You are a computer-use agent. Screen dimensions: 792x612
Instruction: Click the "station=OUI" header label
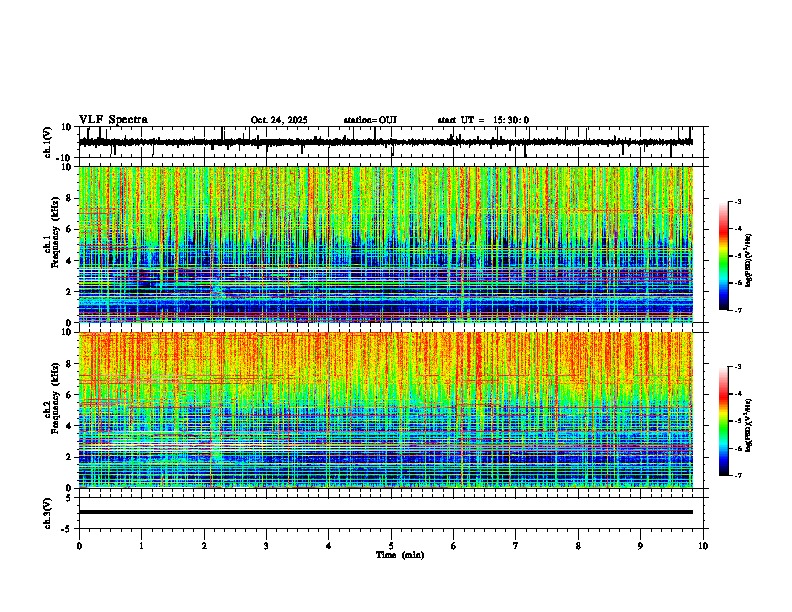pos(370,120)
